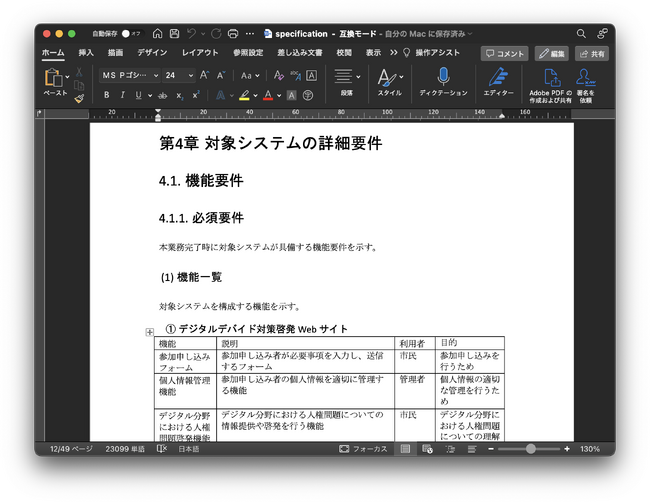Open the Draw tab
Viewport: 650px width, 503px height.
point(115,53)
